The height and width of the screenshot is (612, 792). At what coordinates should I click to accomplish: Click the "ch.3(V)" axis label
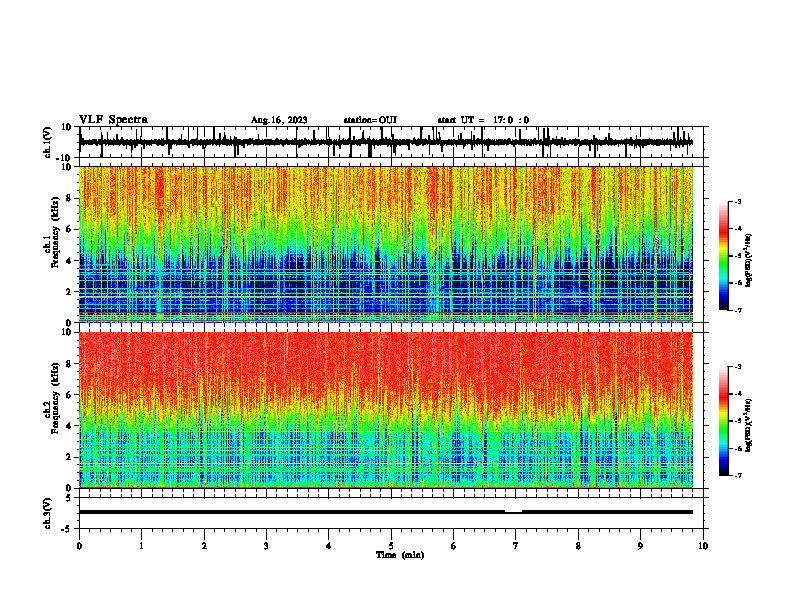(48, 513)
